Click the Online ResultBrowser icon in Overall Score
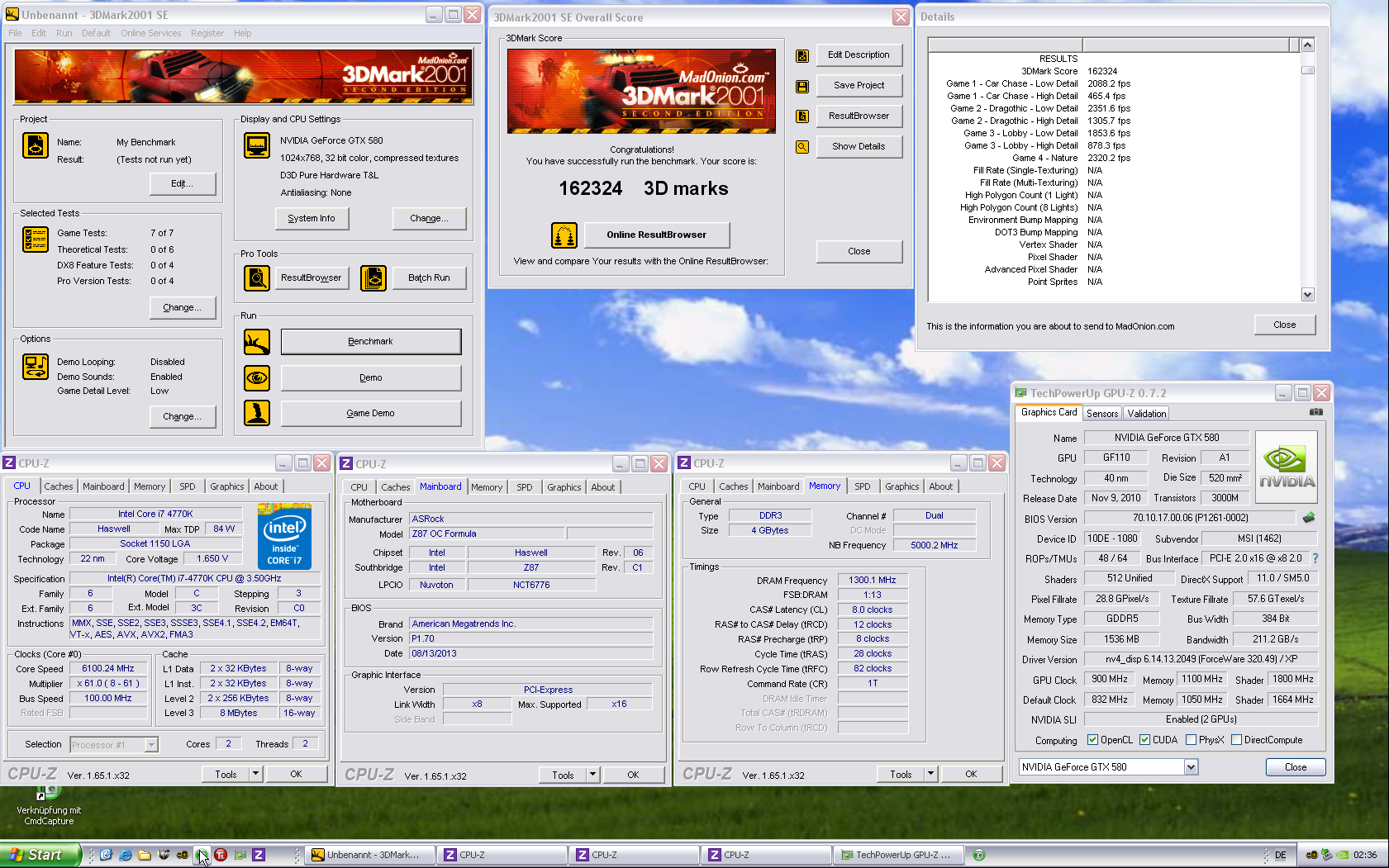The image size is (1389, 868). click(564, 235)
